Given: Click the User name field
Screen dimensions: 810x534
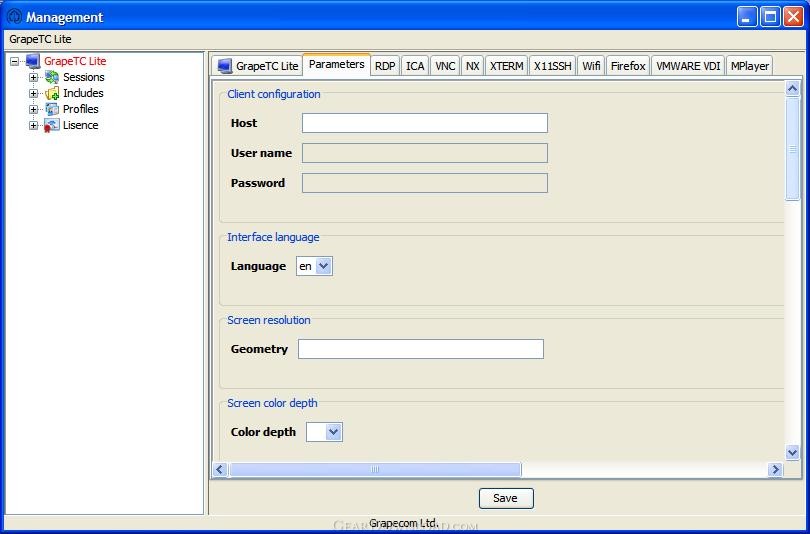Looking at the screenshot, I should pos(425,153).
